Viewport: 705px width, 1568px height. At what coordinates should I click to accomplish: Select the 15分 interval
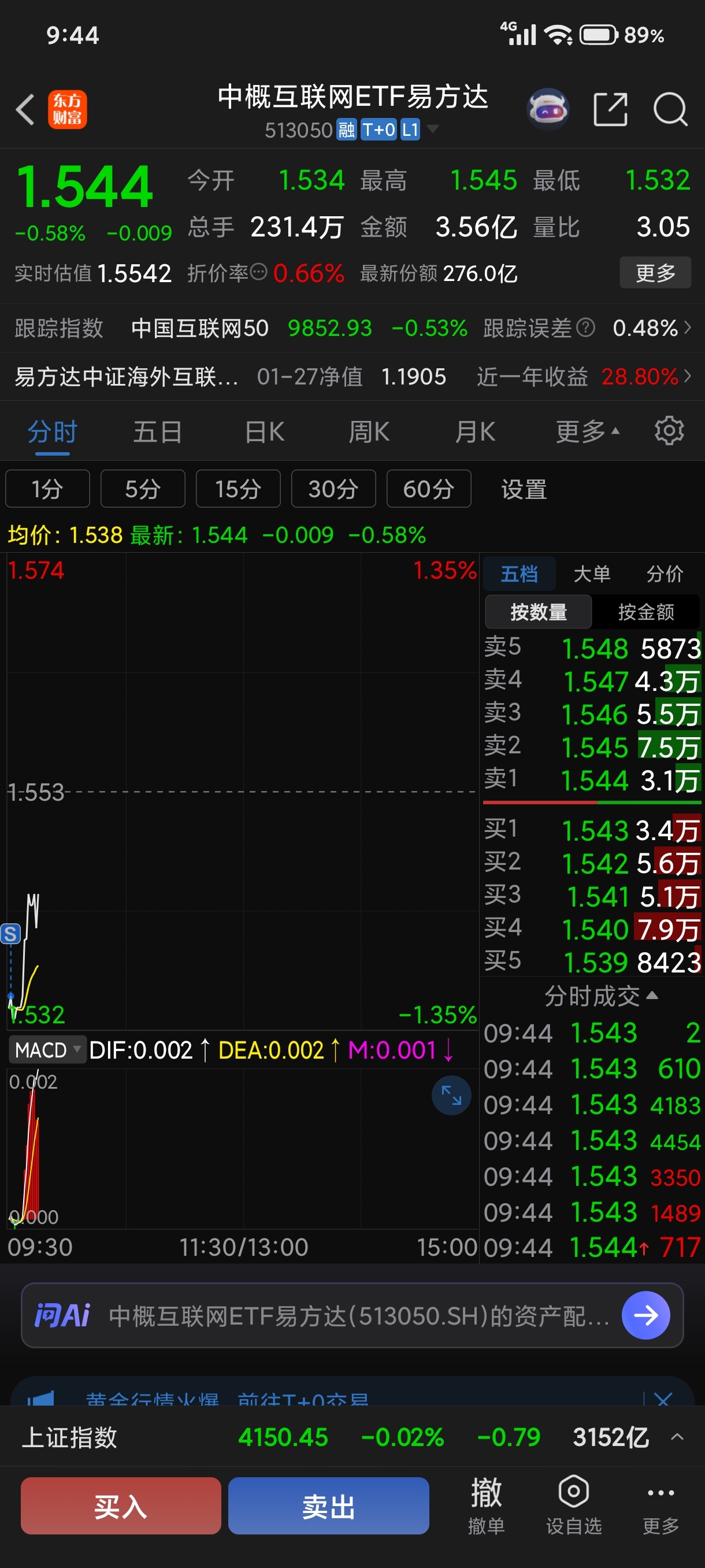(x=238, y=488)
